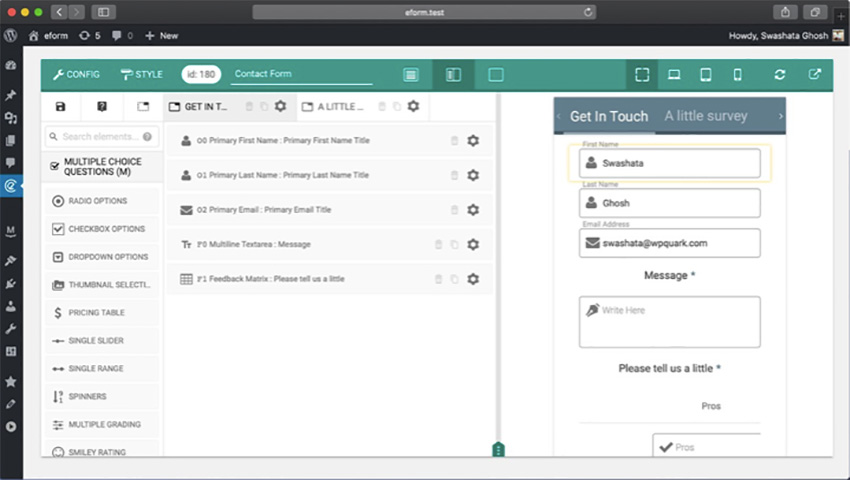This screenshot has height=480, width=850.
Task: Select split builder and preview layout icon
Action: click(453, 75)
